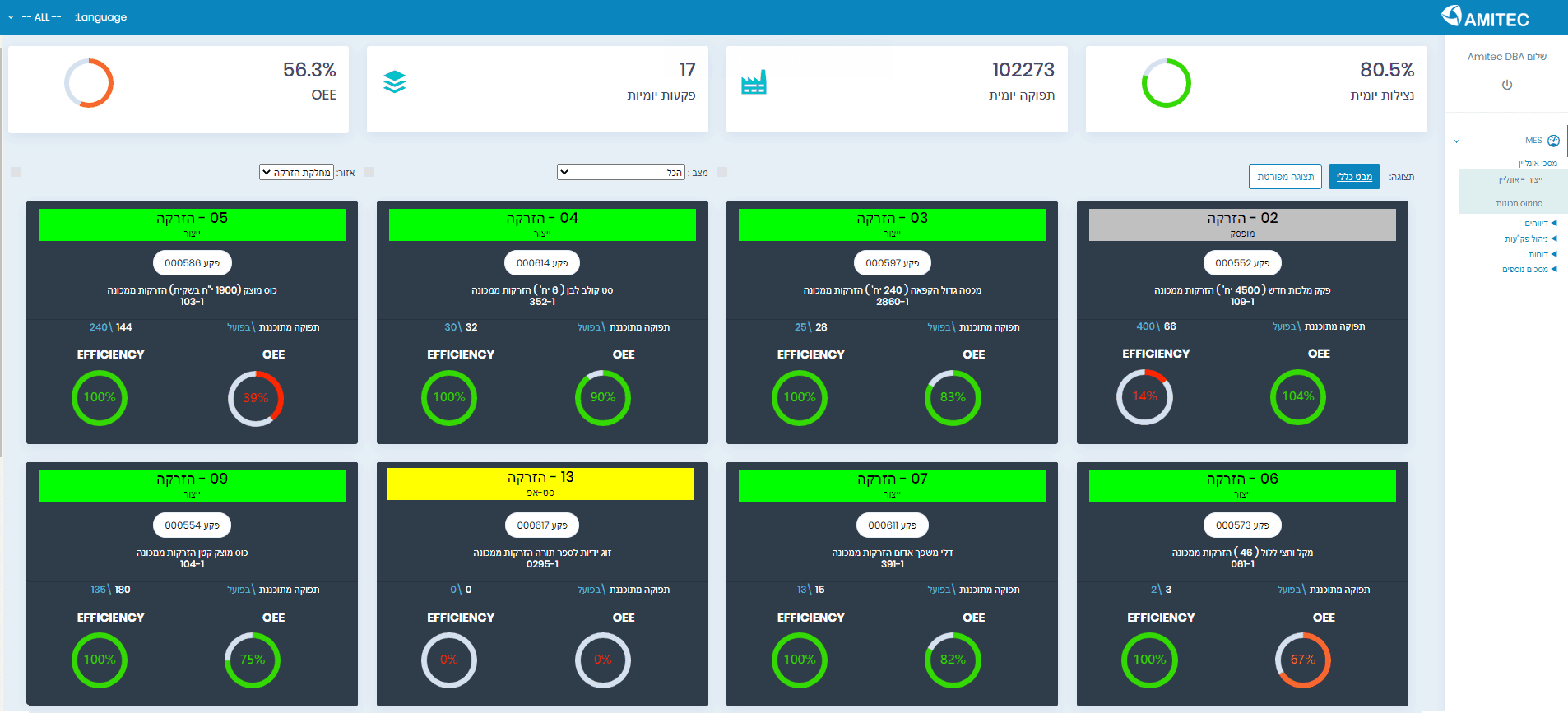
Task: Click the green donut chart on the 80.5% utilization card
Action: coord(1166,83)
